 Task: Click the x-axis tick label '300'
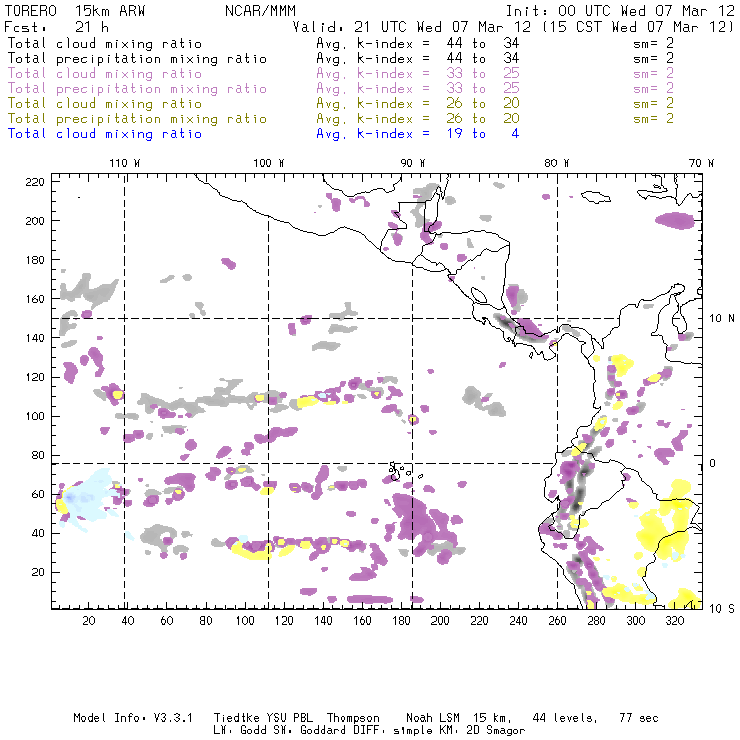tap(635, 621)
